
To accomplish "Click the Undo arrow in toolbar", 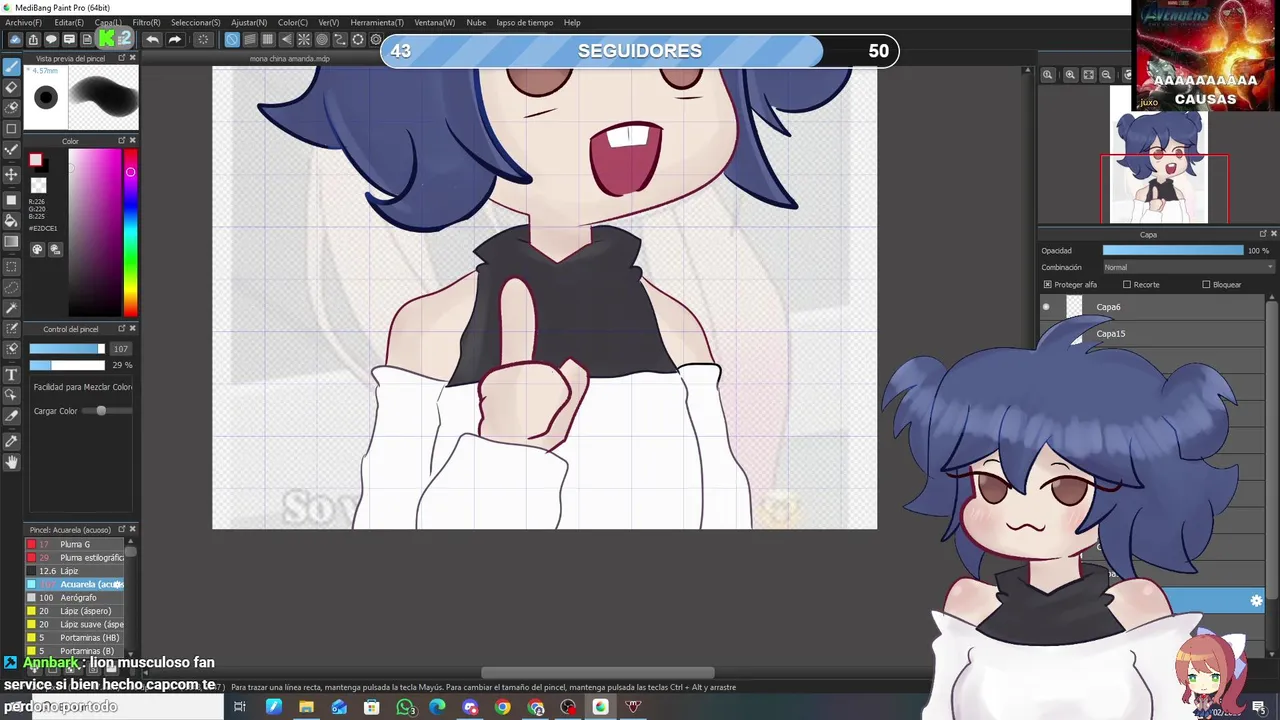I will pyautogui.click(x=152, y=40).
